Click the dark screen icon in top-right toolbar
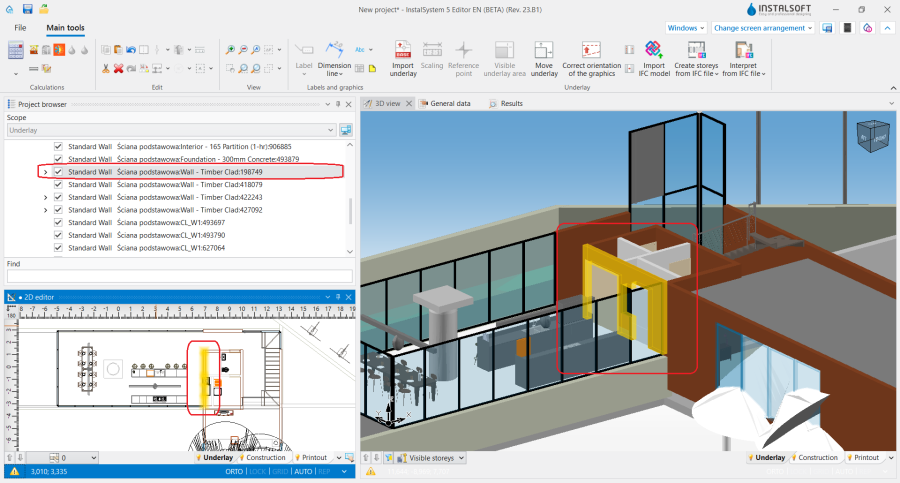Image resolution: width=900 pixels, height=483 pixels. (x=847, y=28)
